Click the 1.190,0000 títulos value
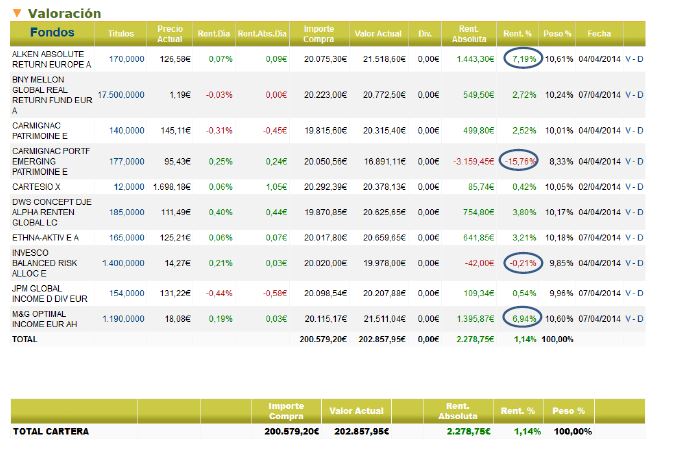Screen dimensions: 673x450 123,319
